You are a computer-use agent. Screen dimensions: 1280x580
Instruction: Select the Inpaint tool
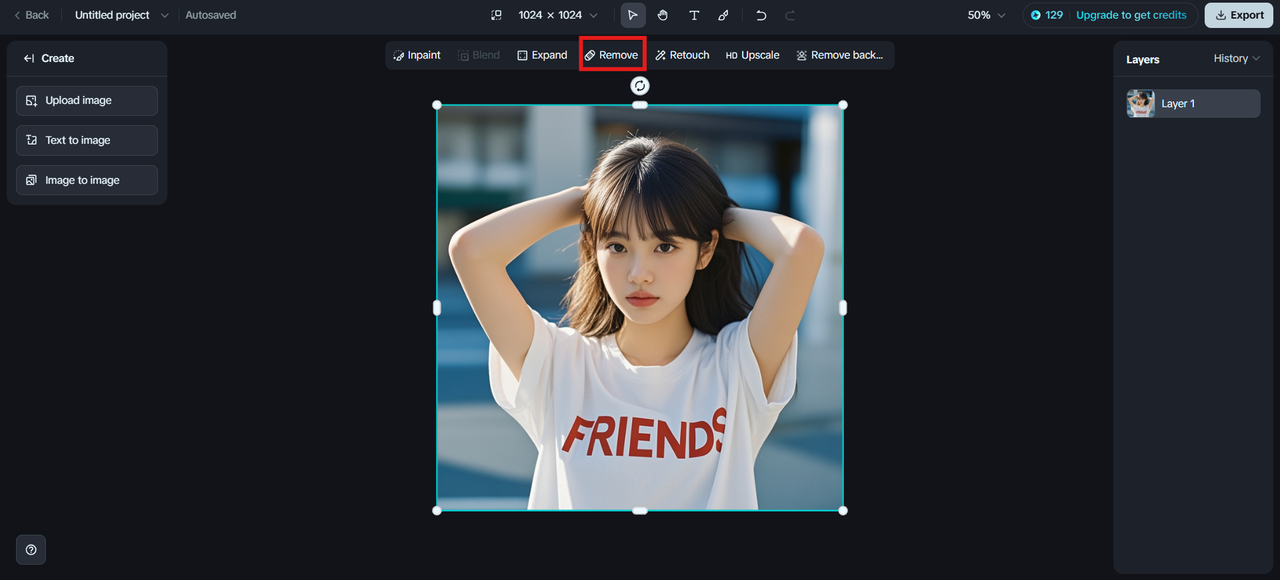click(x=417, y=55)
